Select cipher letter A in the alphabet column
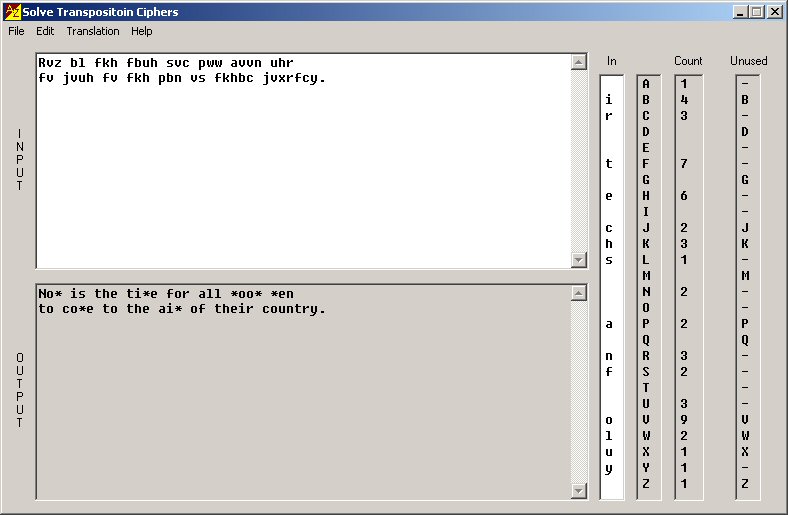The height and width of the screenshot is (515, 788). (x=646, y=84)
